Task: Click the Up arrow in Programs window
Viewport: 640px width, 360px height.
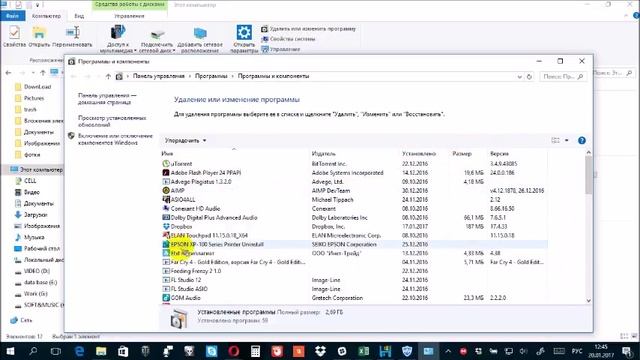Action: click(108, 76)
